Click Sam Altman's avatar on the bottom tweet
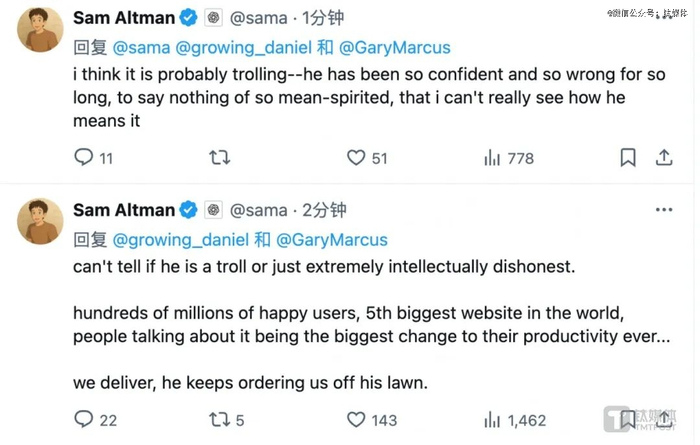 point(40,221)
